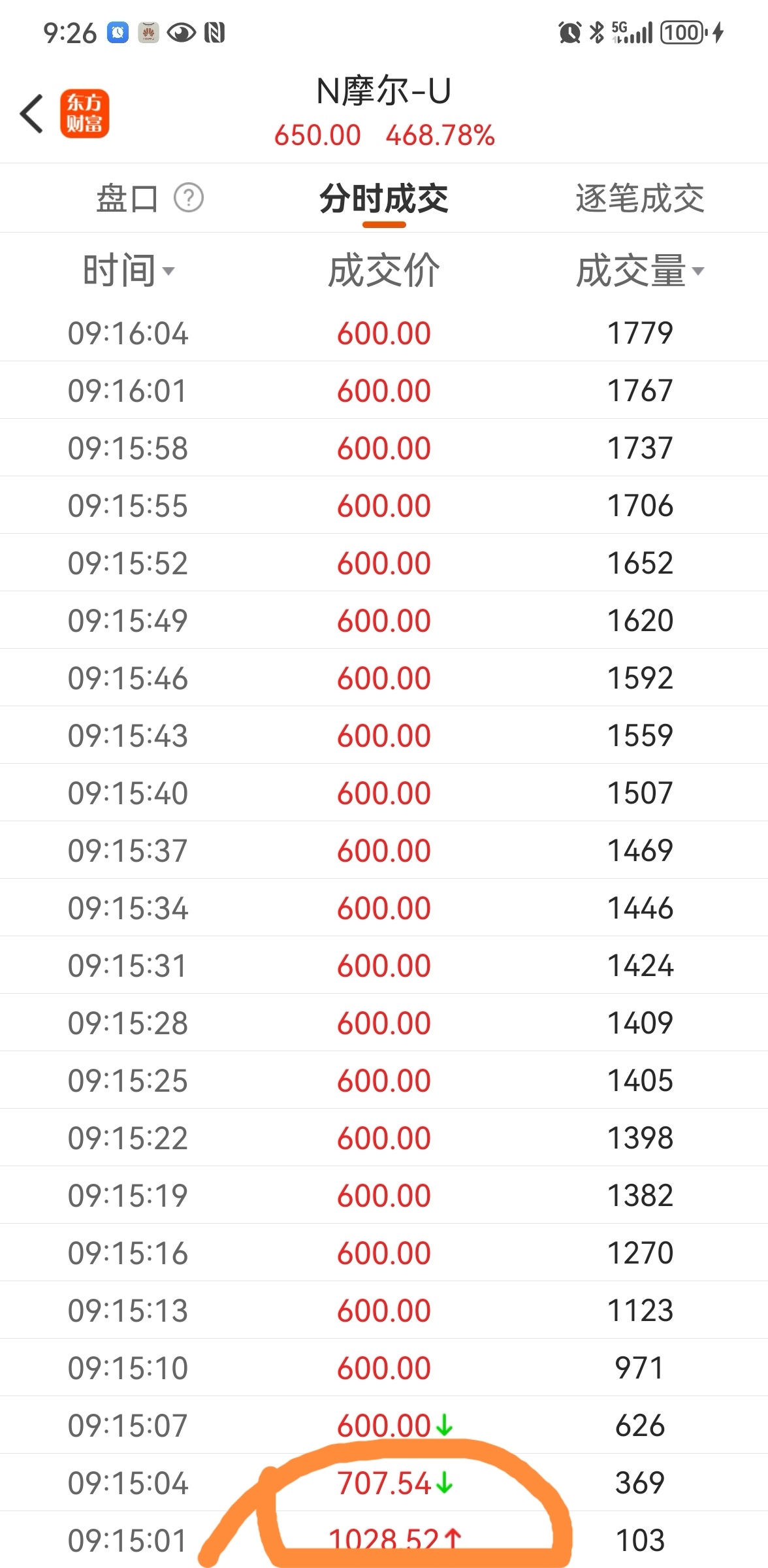Tap the back arrow icon
Image resolution: width=768 pixels, height=1568 pixels.
pos(31,114)
